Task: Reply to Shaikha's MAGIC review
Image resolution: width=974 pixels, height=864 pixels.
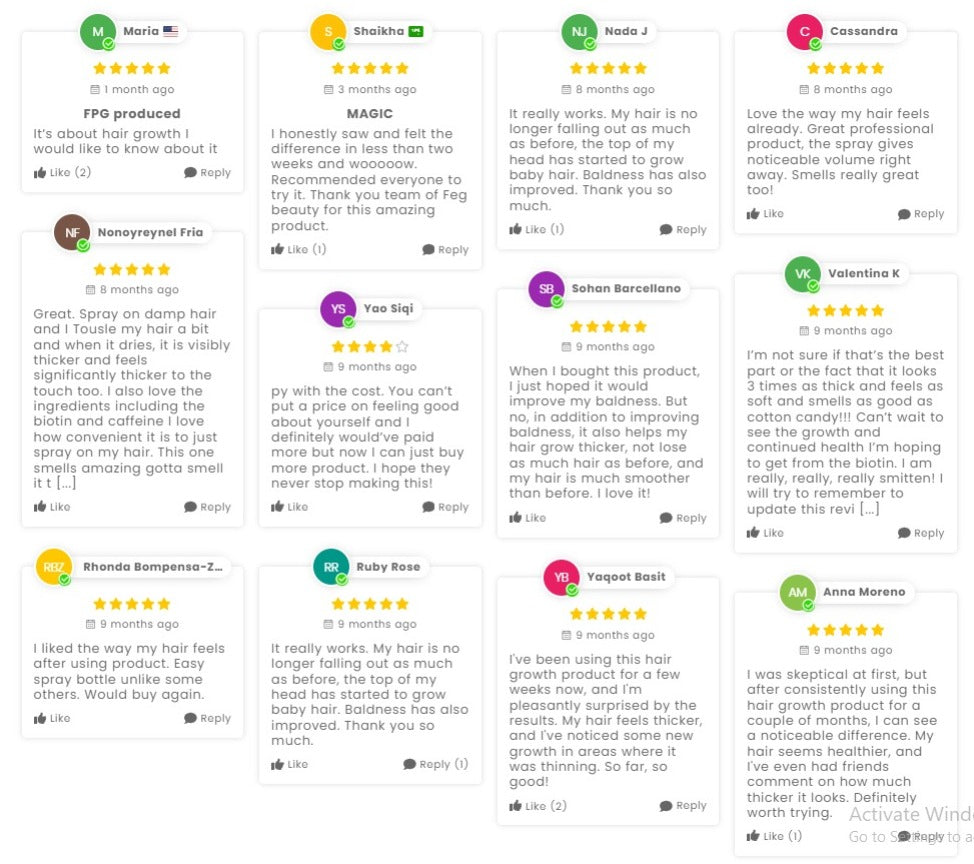Action: coord(445,249)
